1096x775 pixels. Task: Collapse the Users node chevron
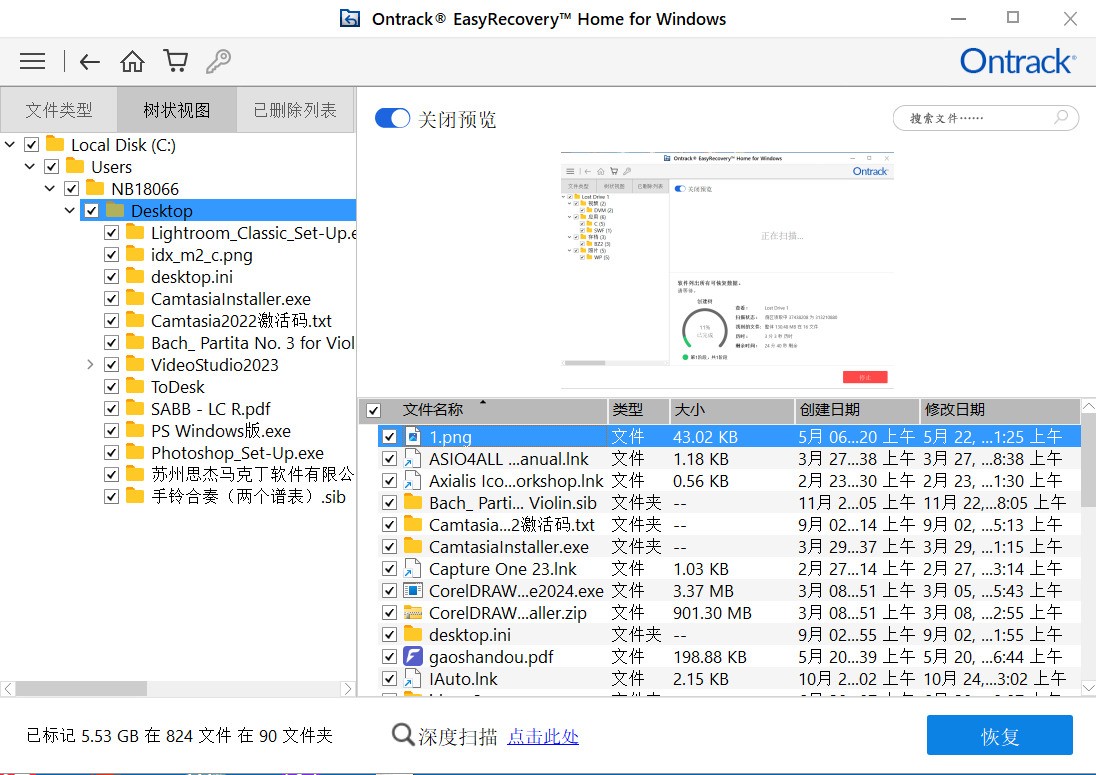28,166
